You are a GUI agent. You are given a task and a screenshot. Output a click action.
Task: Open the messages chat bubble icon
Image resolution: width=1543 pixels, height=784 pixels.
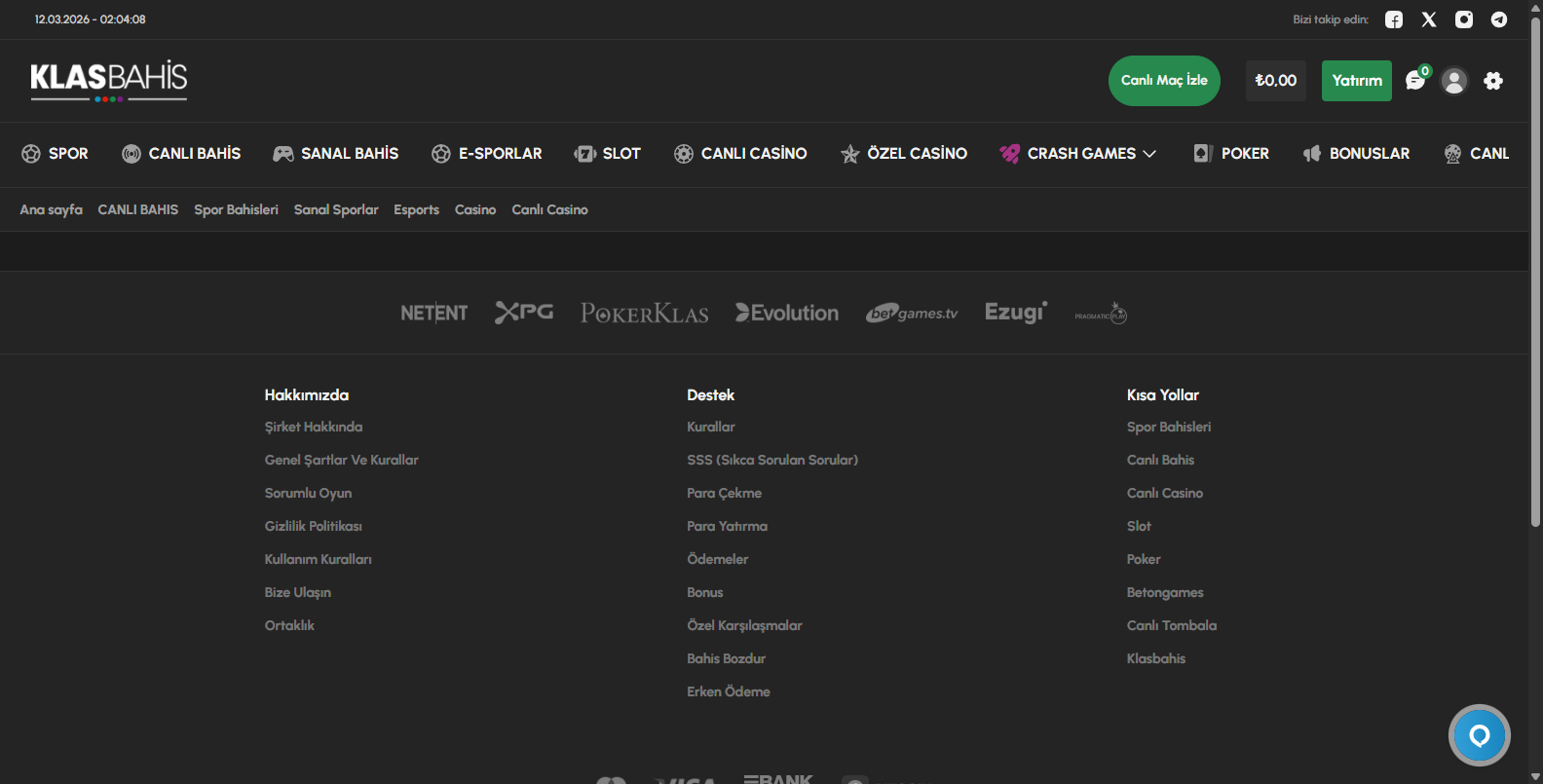(x=1415, y=81)
